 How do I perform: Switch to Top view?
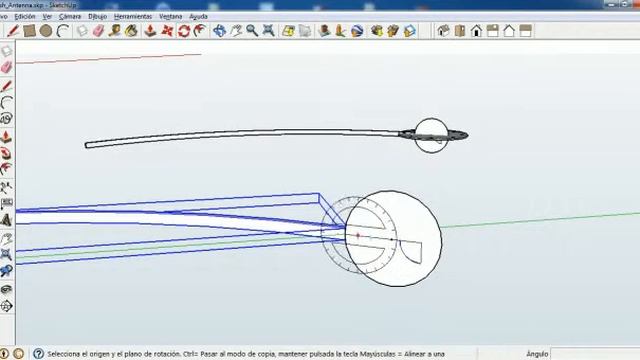tap(460, 31)
